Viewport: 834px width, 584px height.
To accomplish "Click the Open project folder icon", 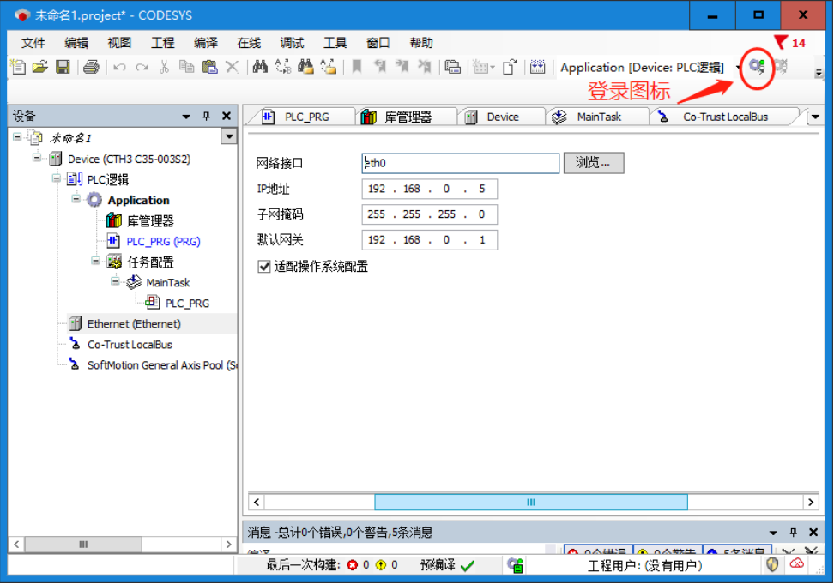I will (40, 67).
